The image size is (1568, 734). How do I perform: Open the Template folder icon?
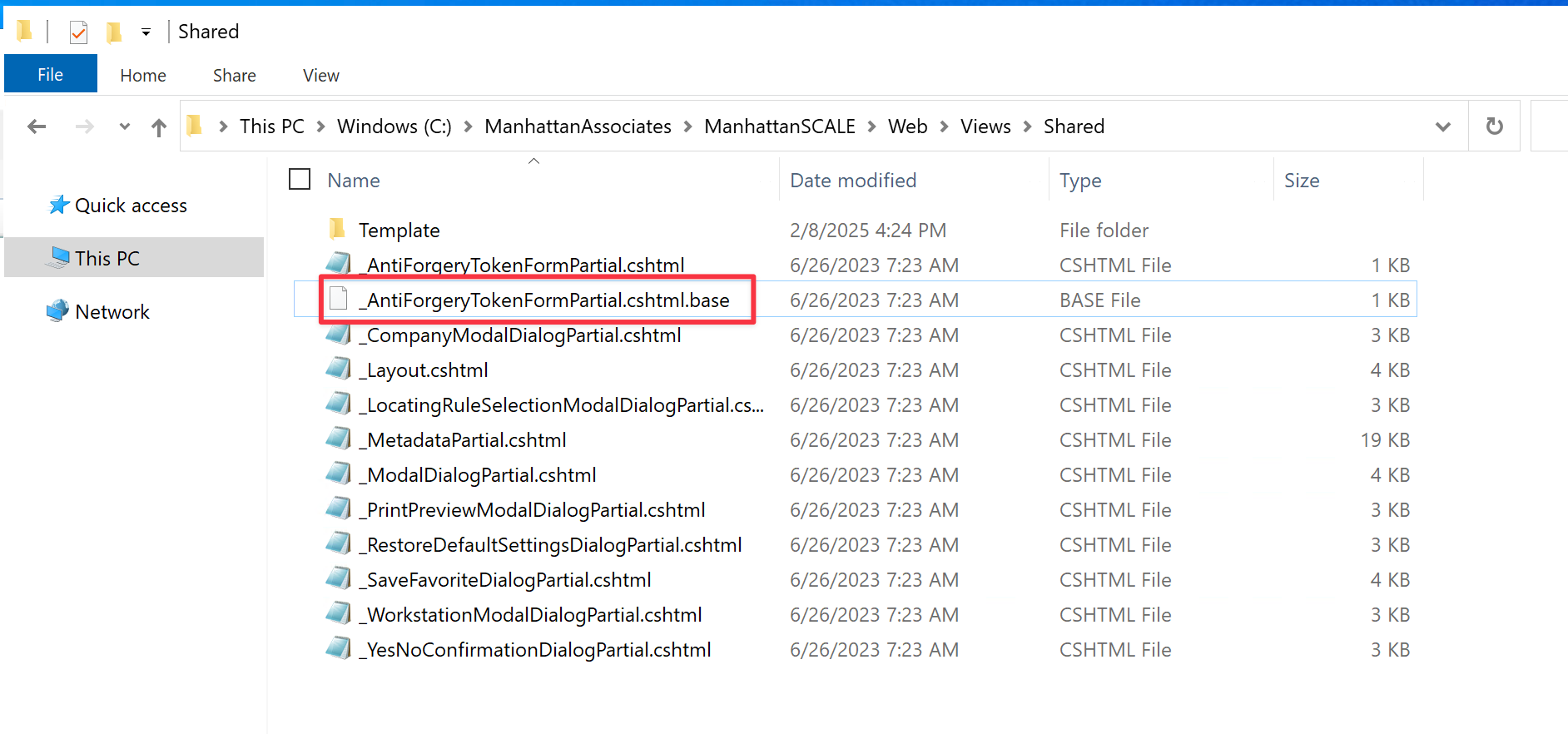click(337, 229)
